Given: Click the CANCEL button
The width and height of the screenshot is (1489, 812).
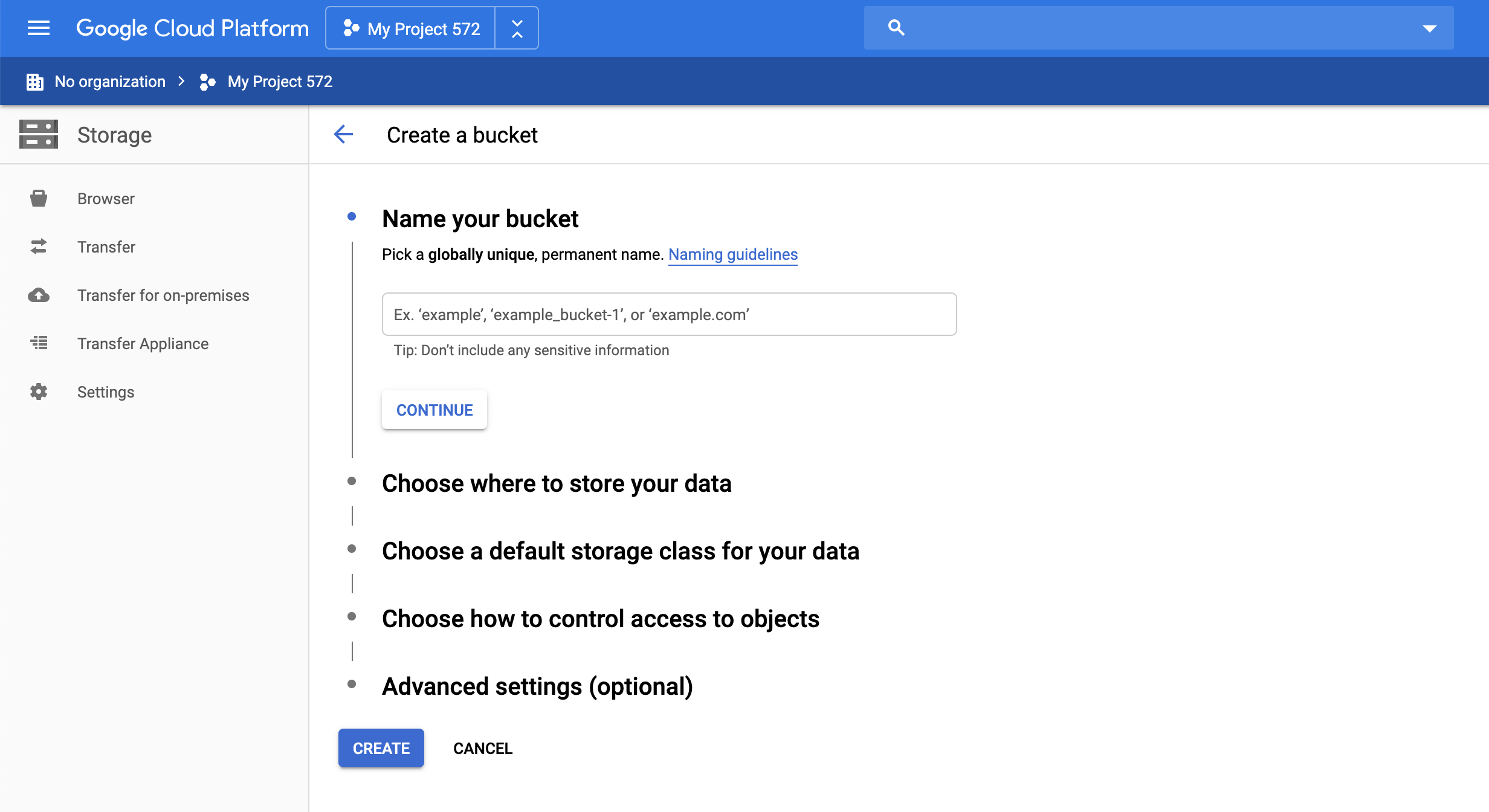Looking at the screenshot, I should click(483, 748).
